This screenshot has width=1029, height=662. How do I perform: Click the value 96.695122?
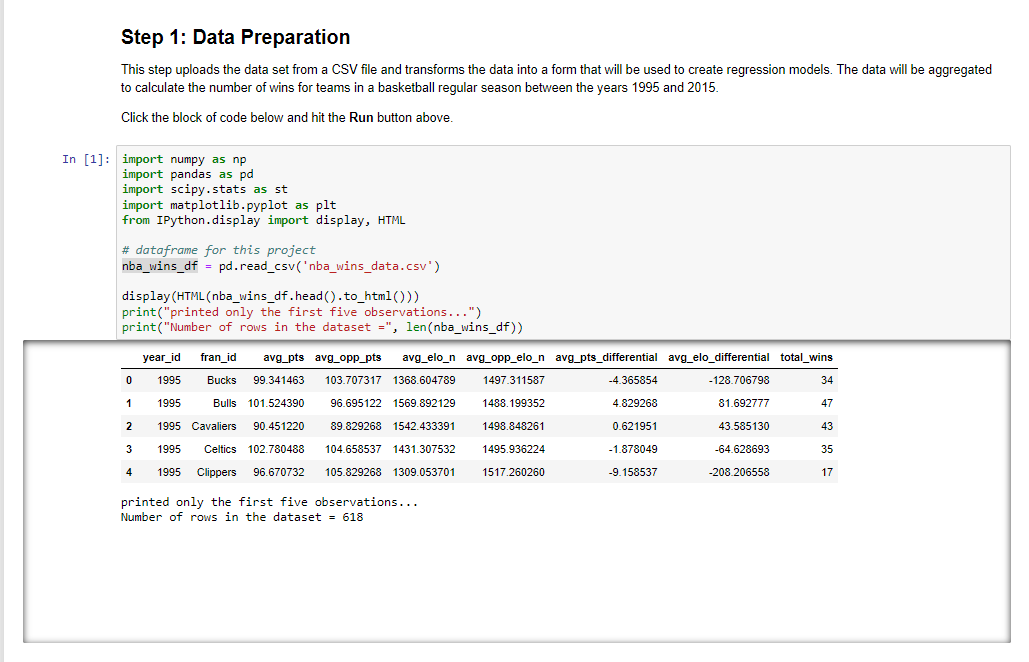click(356, 403)
